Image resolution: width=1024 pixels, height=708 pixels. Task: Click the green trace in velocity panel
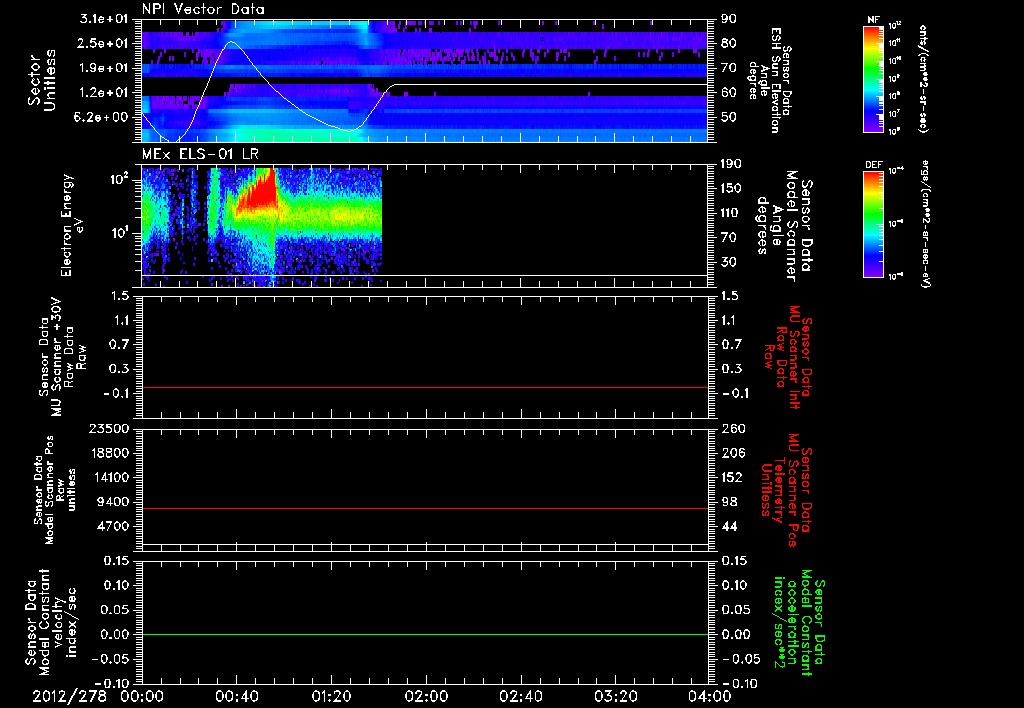[x=425, y=634]
